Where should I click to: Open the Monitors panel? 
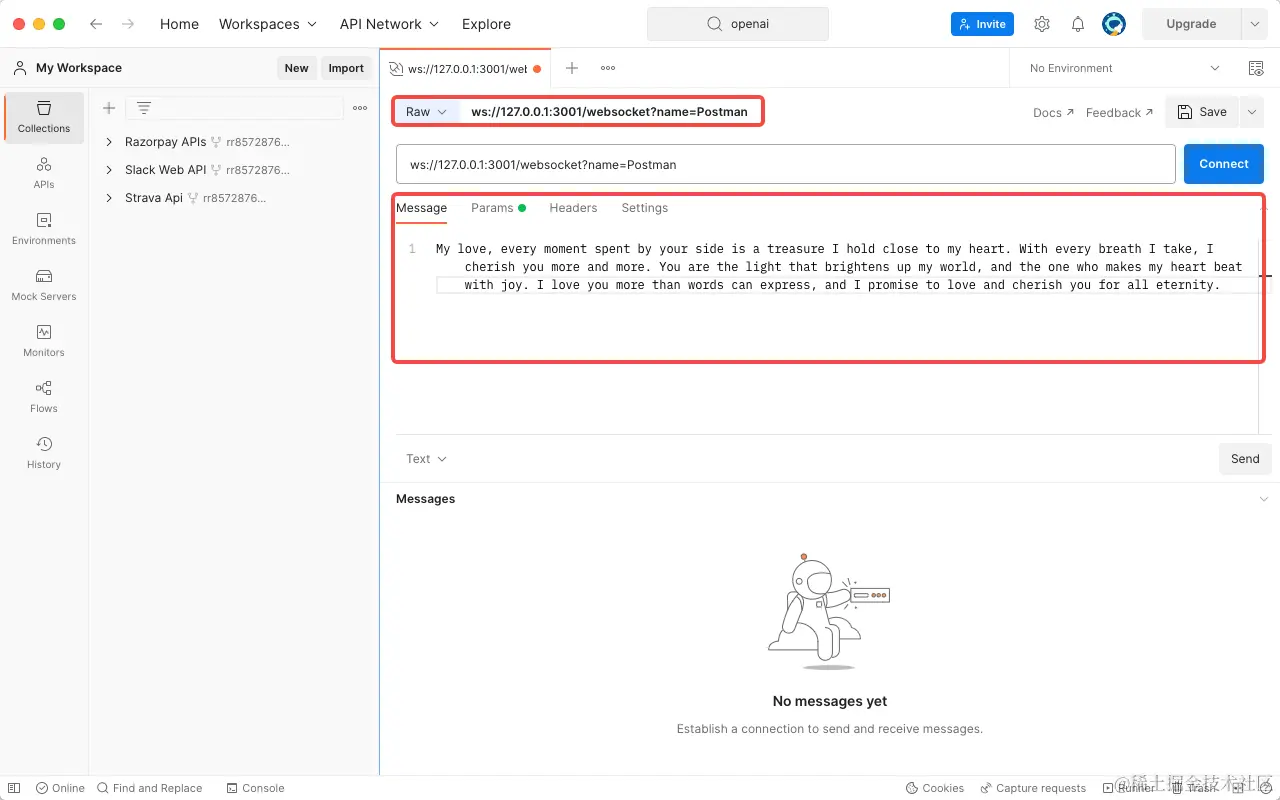43,340
